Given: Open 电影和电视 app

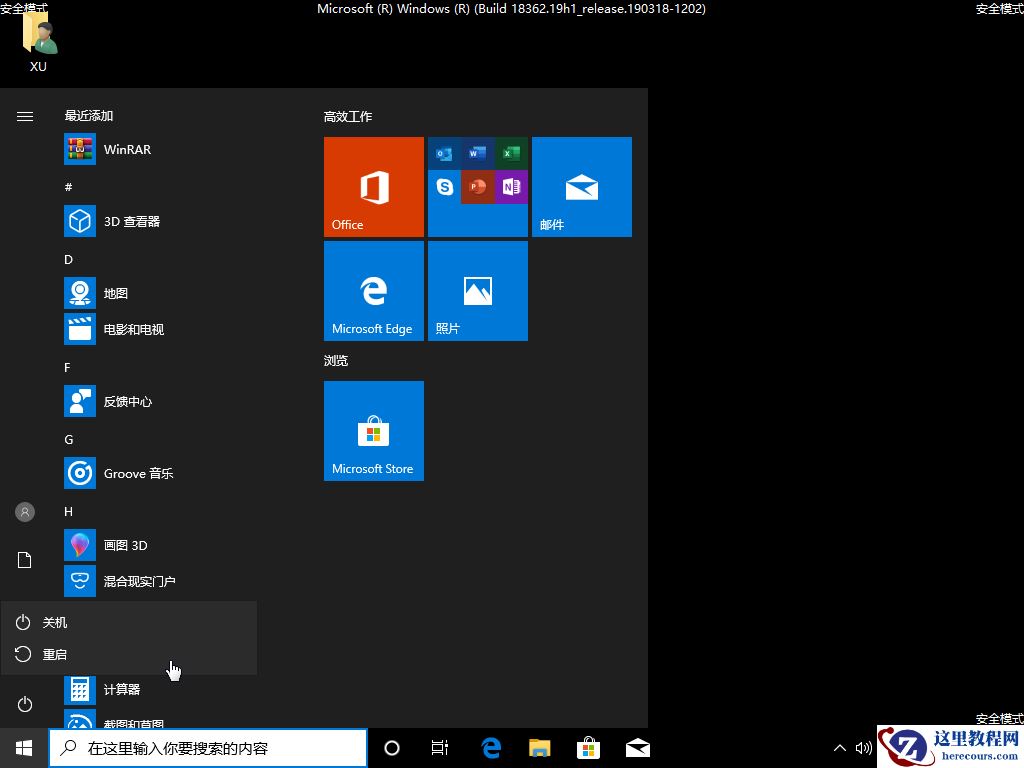Looking at the screenshot, I should point(133,330).
